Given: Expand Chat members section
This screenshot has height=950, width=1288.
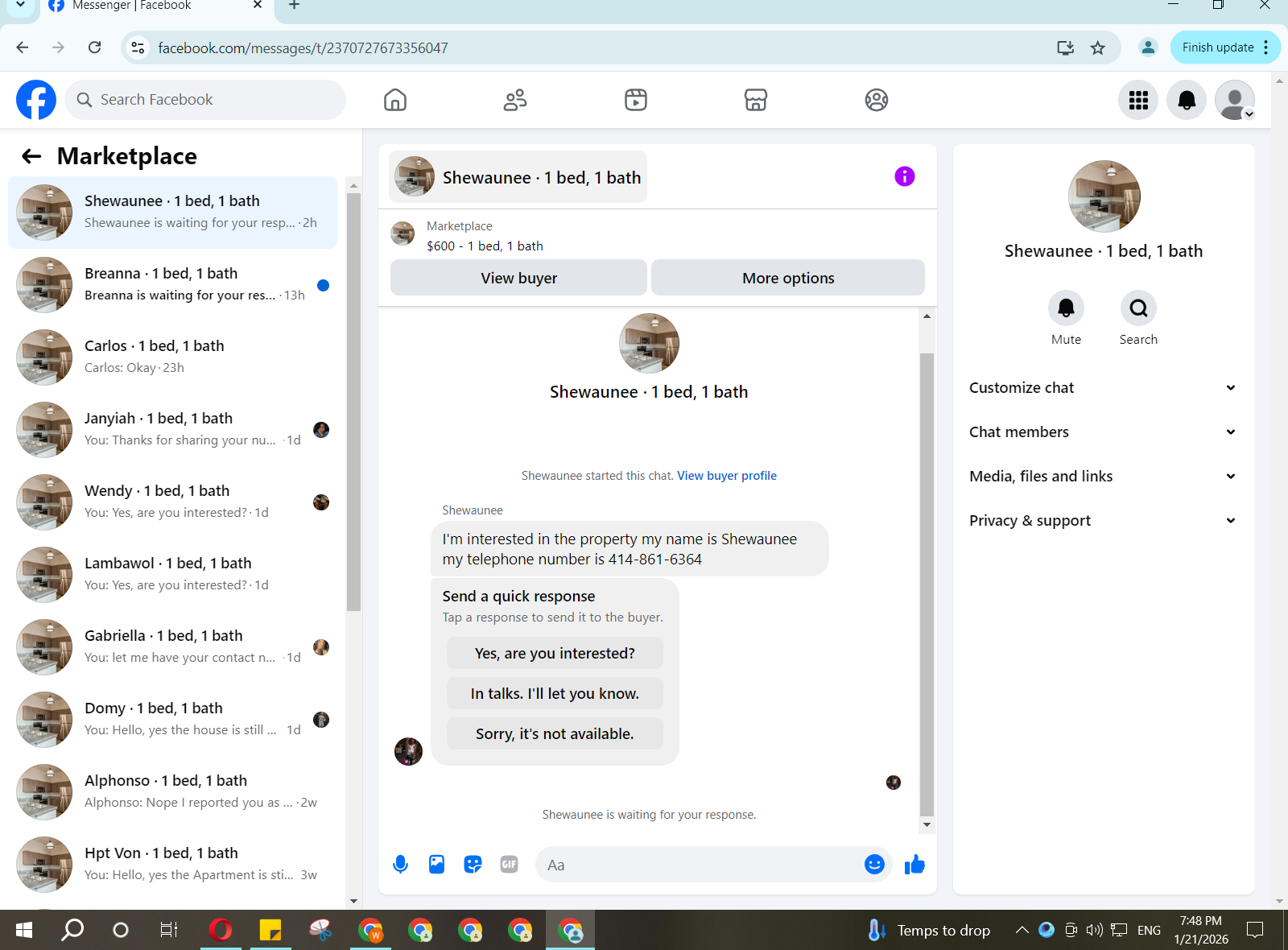Looking at the screenshot, I should click(x=1103, y=432).
